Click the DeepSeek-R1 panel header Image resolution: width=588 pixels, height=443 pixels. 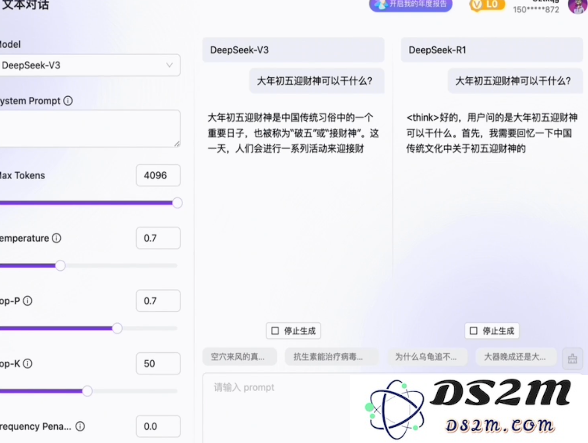[492, 50]
